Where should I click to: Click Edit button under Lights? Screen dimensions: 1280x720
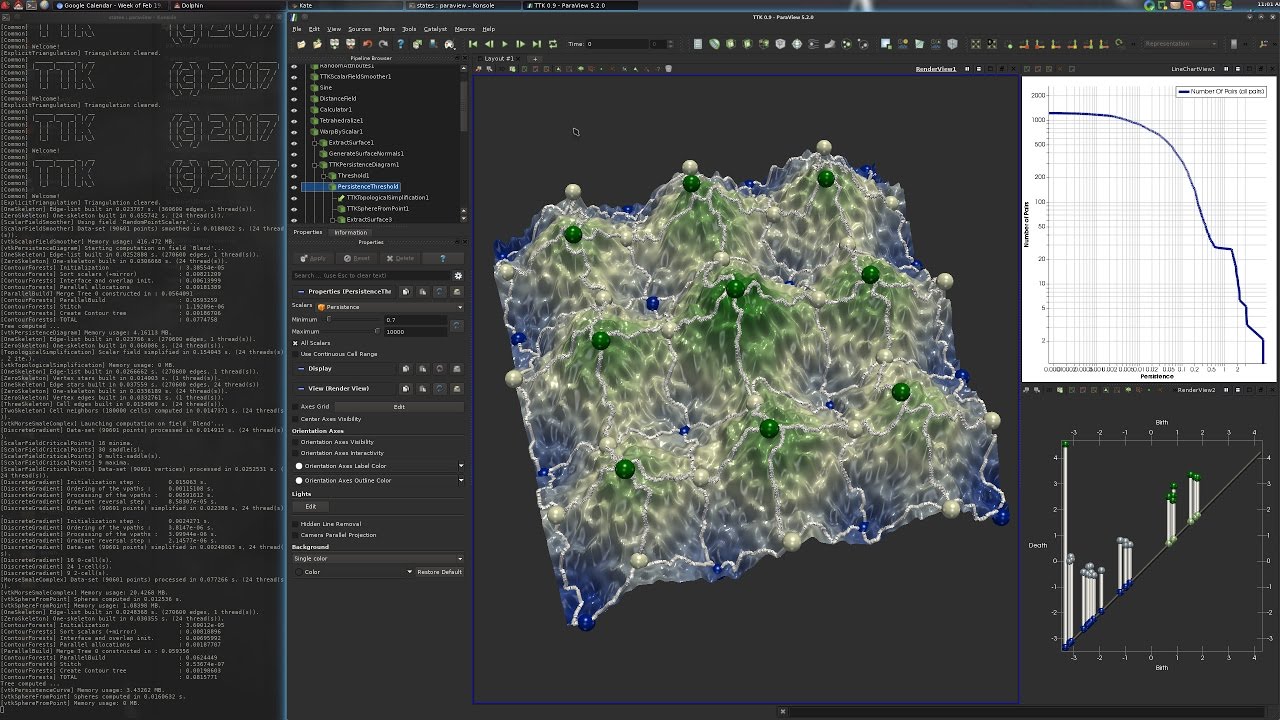[310, 506]
